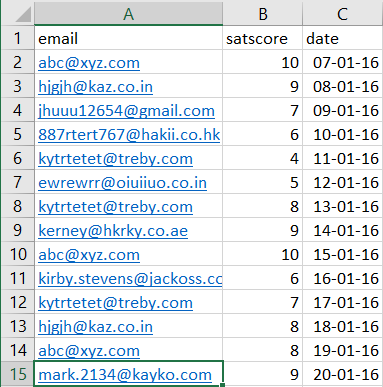Select row 14 header

coord(18,350)
